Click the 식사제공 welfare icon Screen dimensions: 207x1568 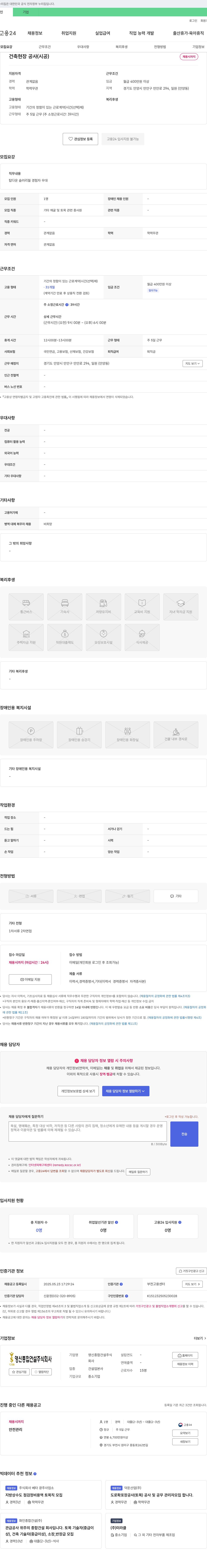click(x=142, y=637)
